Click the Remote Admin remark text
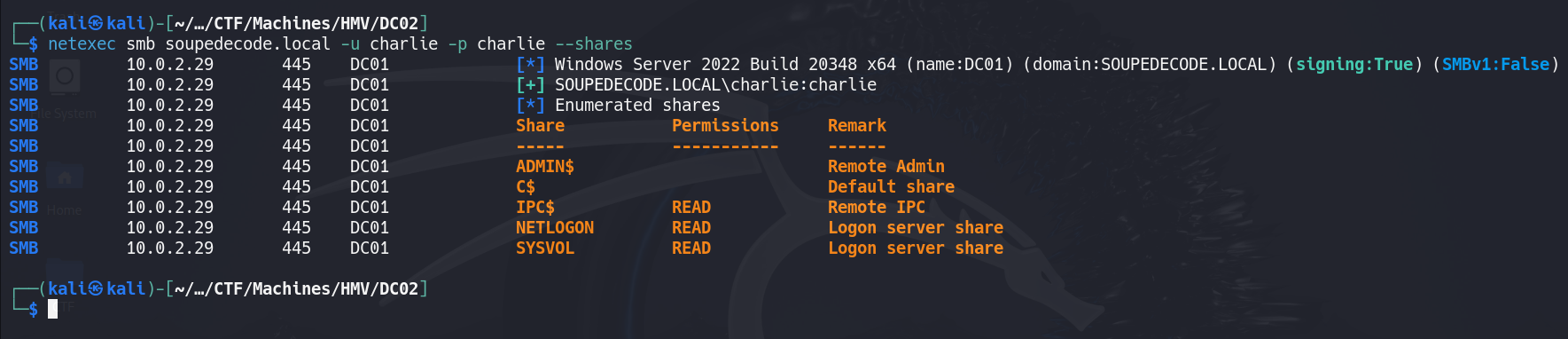 [x=886, y=166]
